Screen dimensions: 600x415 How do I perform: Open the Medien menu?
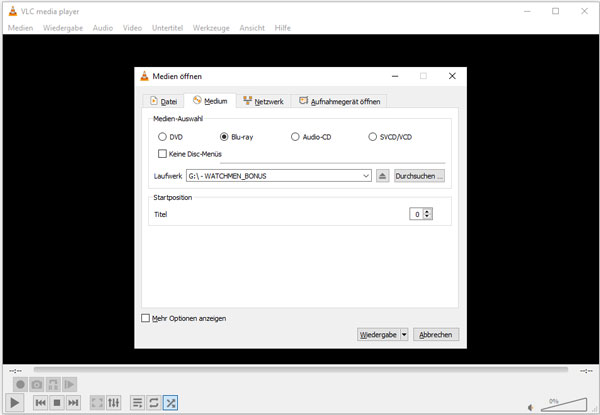(20, 28)
